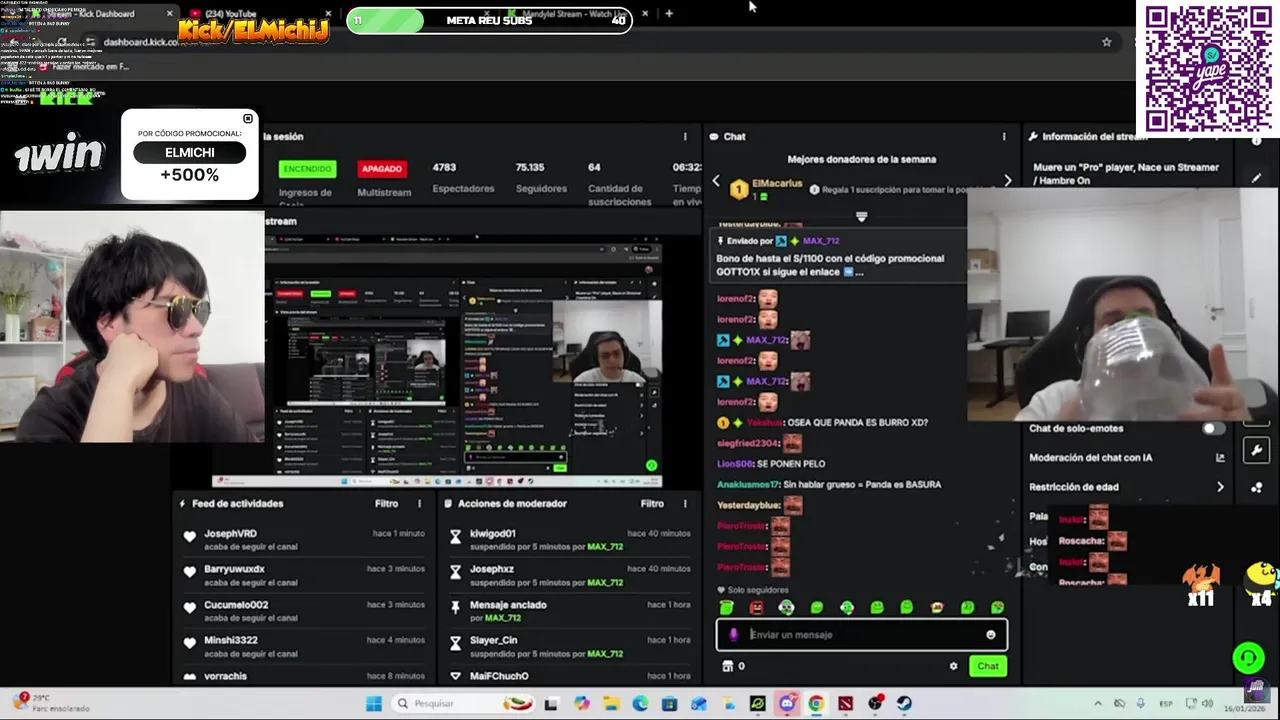Viewport: 1280px width, 720px height.
Task: Bookmark page with star icon
Action: coord(1106,42)
